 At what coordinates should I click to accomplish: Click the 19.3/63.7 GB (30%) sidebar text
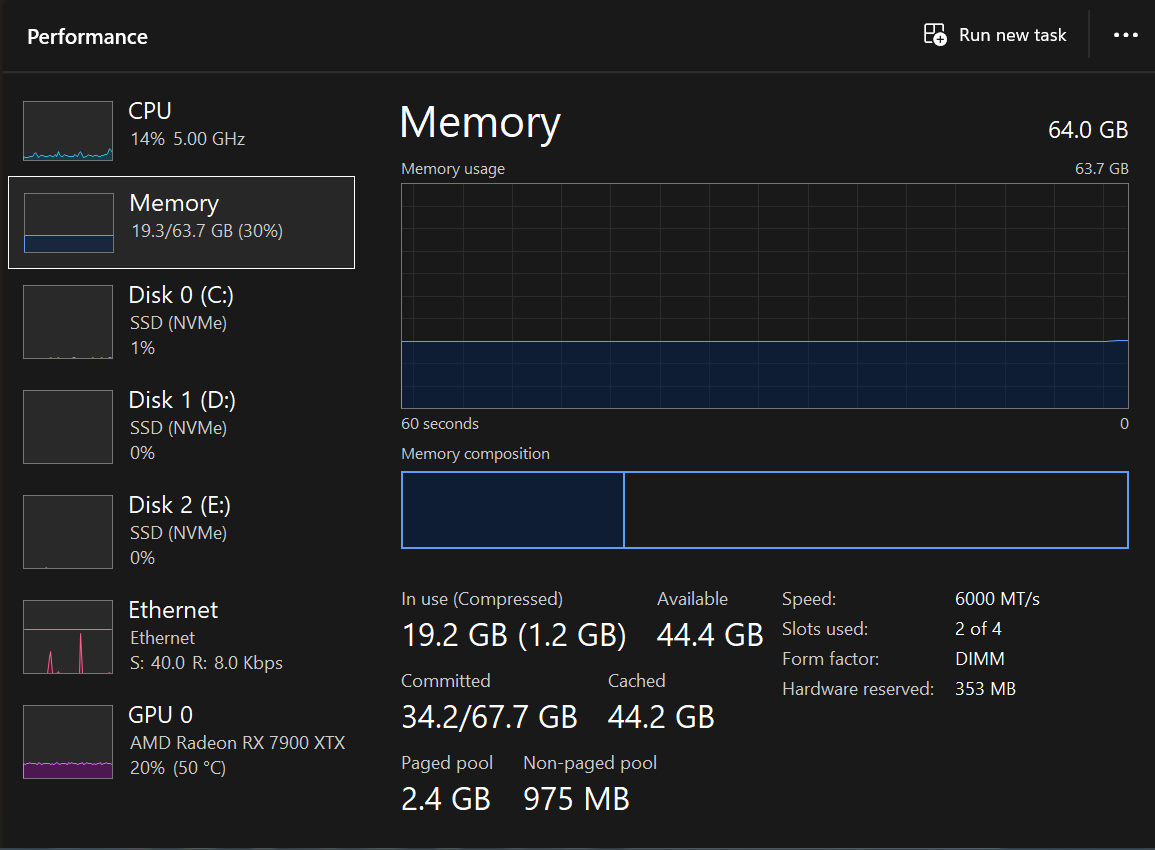click(207, 231)
